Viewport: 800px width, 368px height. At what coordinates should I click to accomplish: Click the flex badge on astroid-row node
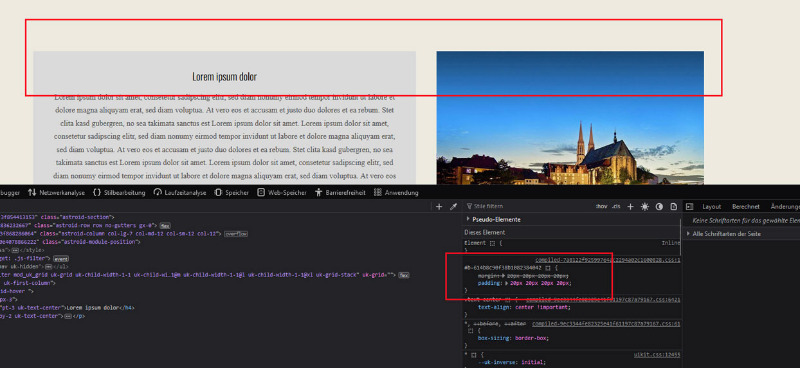[x=165, y=225]
